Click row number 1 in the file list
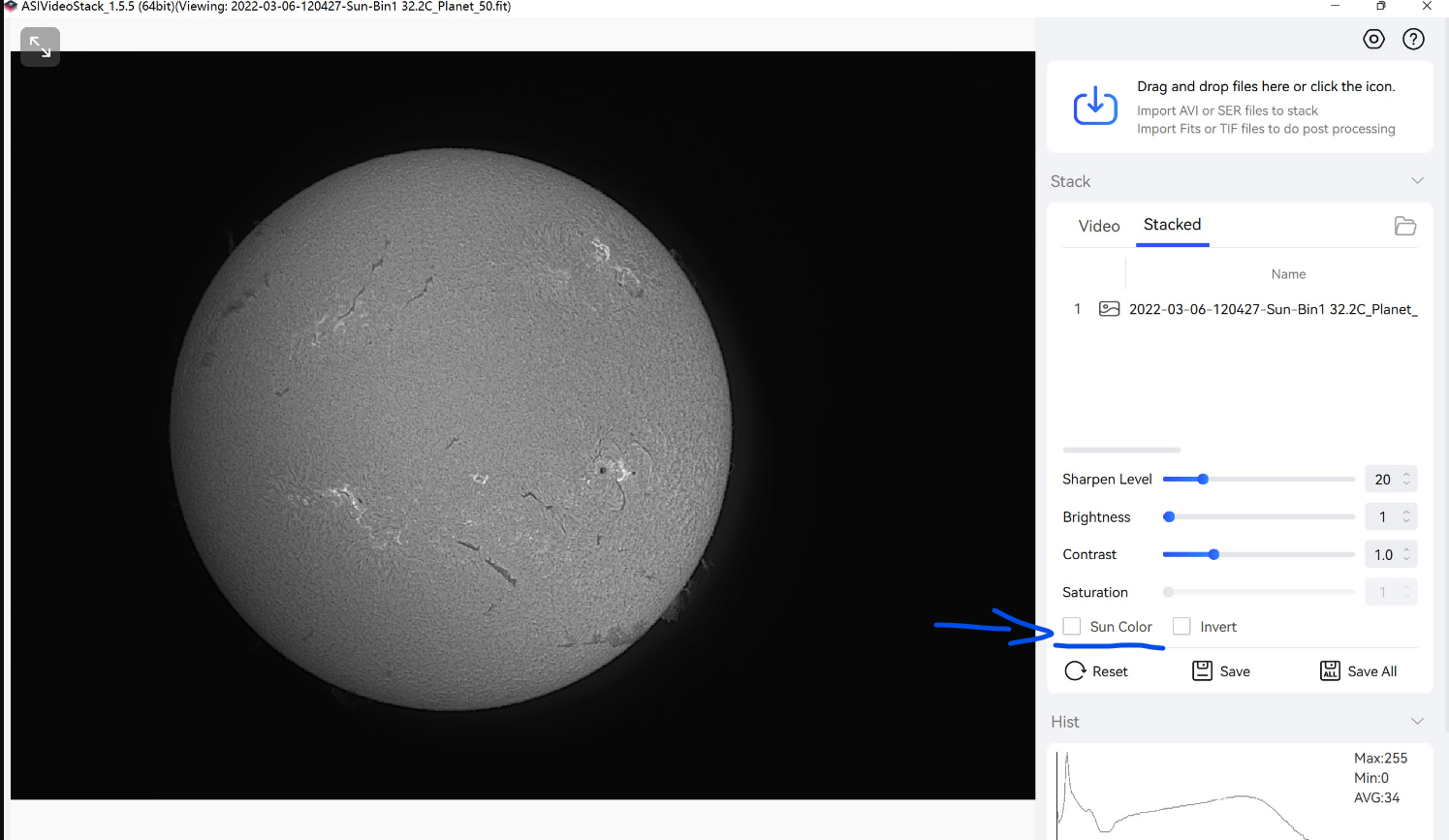 [1077, 309]
